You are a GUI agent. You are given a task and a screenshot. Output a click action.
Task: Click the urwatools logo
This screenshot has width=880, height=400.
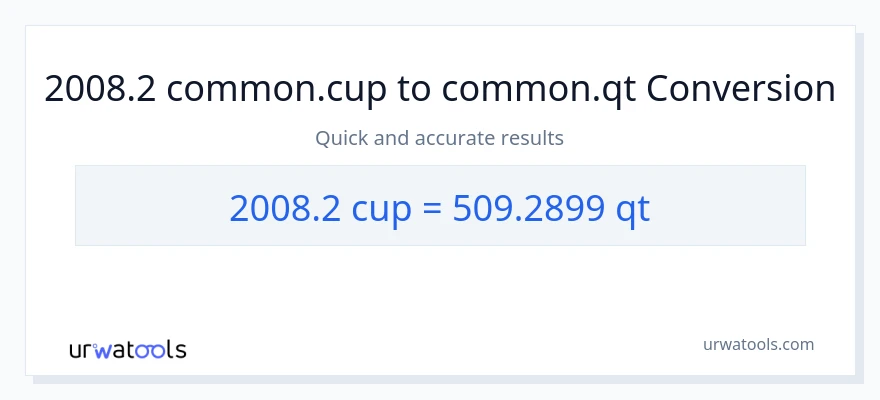127,350
